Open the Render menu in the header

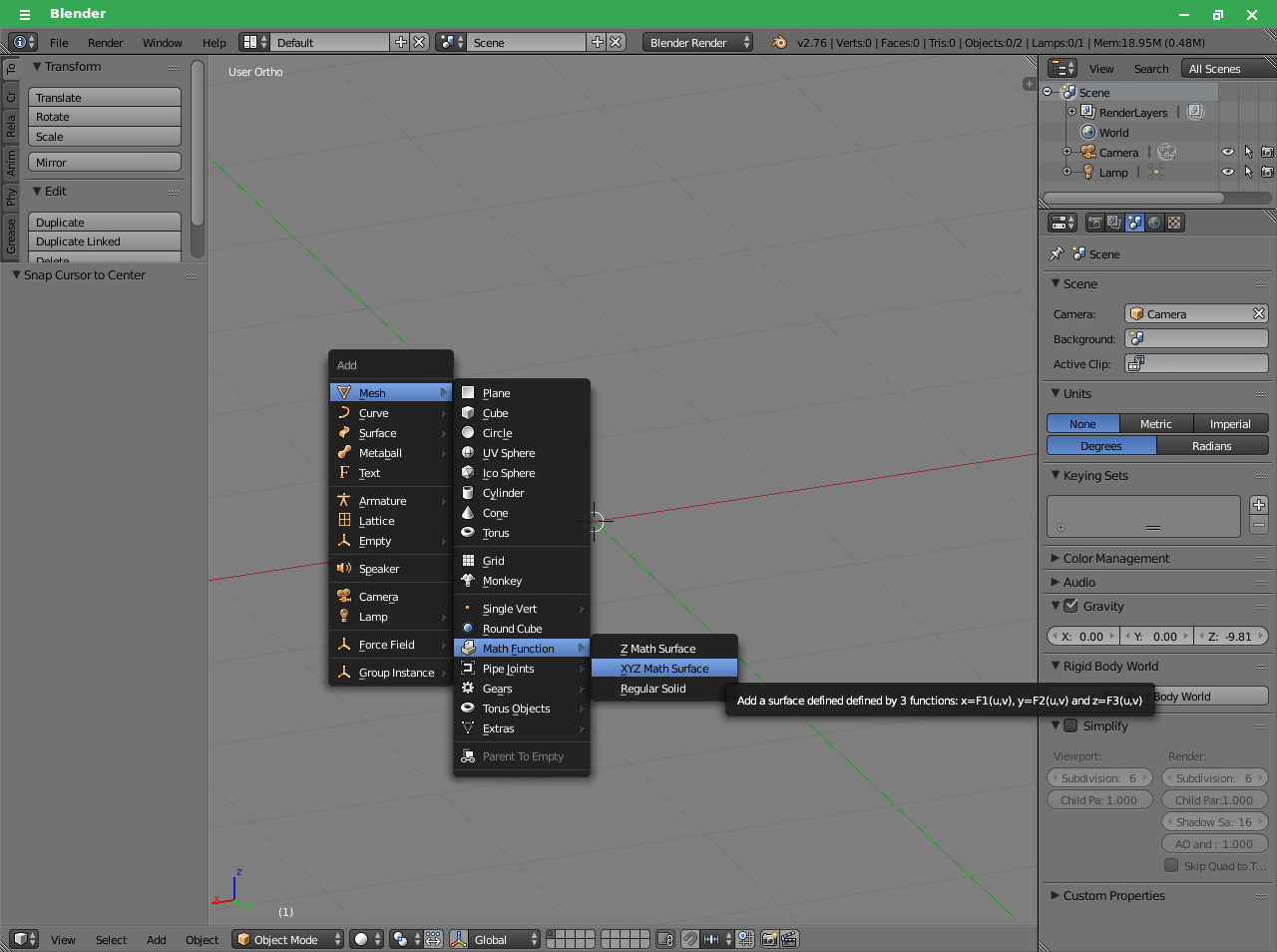pyautogui.click(x=105, y=43)
